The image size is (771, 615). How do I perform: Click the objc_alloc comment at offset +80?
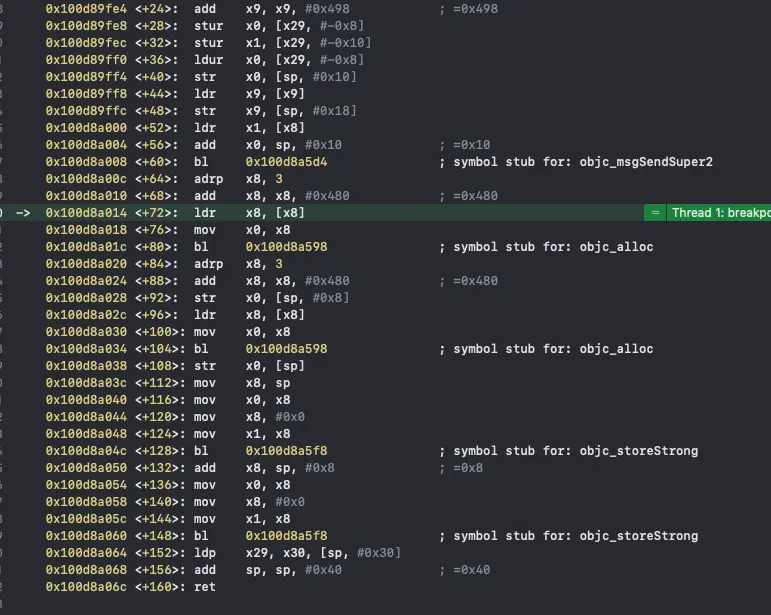(546, 247)
